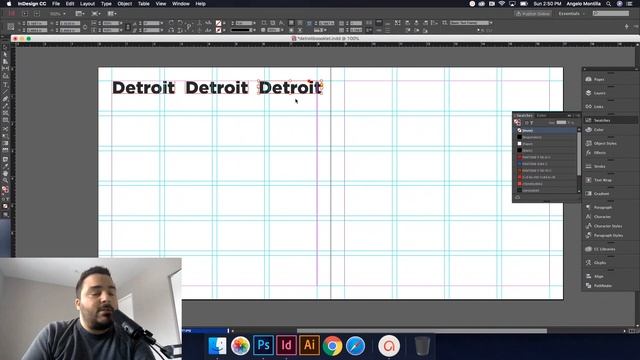This screenshot has width=640, height=360.
Task: Toggle formatting affects text in Swatches panel
Action: 531,123
